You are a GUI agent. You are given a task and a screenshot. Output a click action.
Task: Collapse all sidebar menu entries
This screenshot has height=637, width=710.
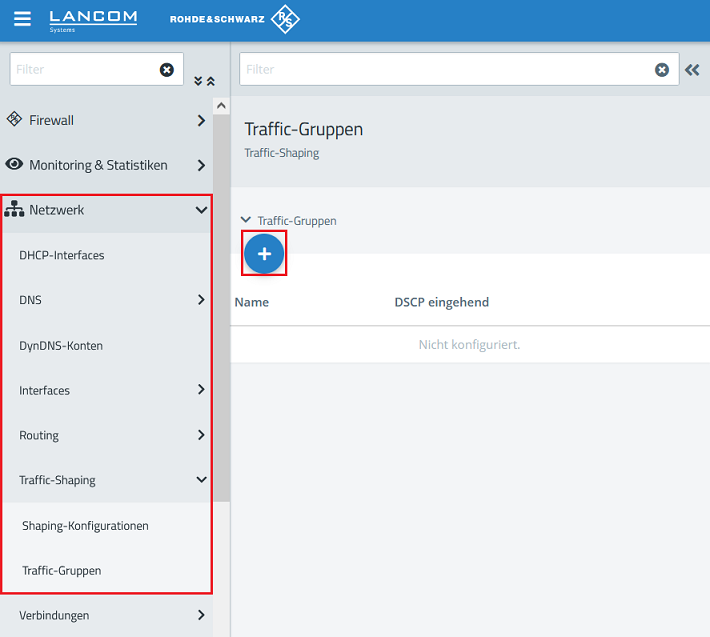pos(210,81)
